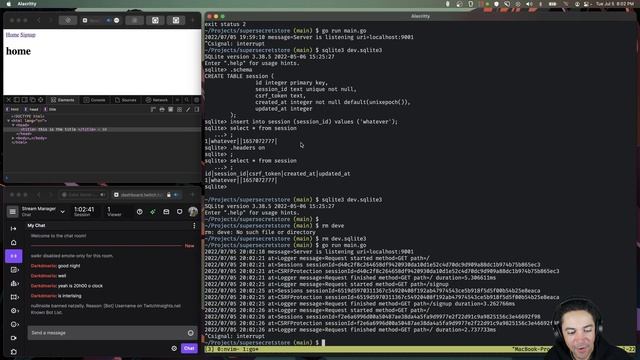Switch to the Network tab in Web Inspector
This screenshot has height=360, width=640.
point(157,100)
